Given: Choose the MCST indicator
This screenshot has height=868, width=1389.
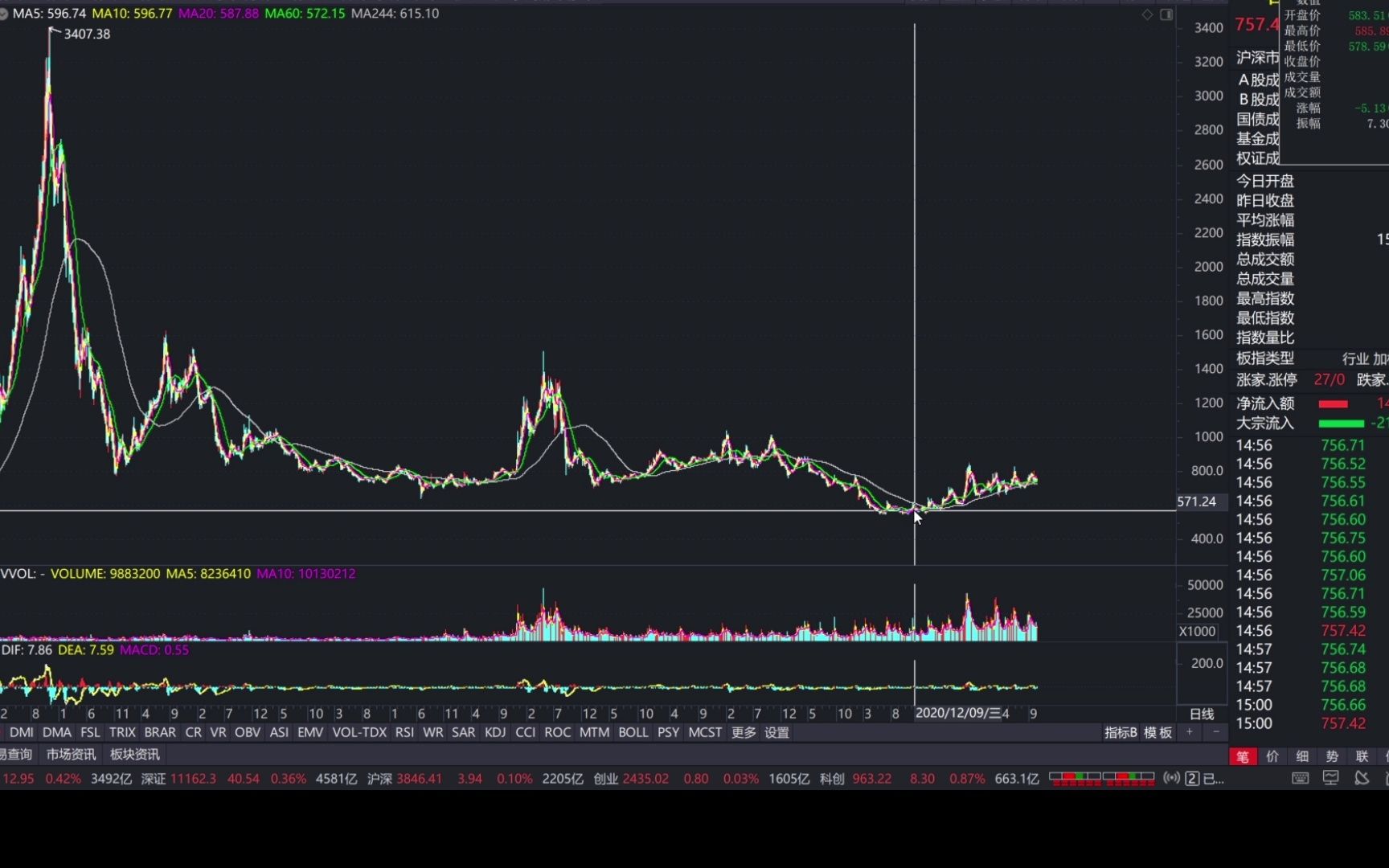Looking at the screenshot, I should click(705, 732).
